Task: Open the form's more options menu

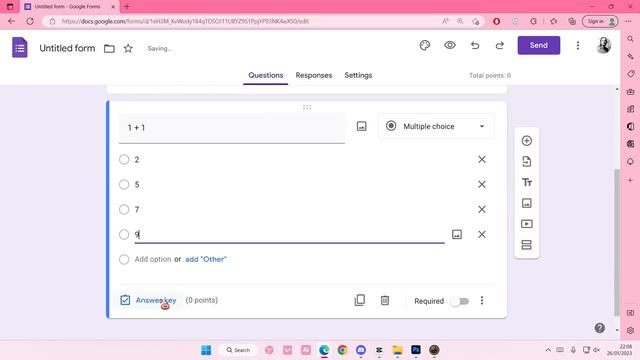Action: point(578,45)
